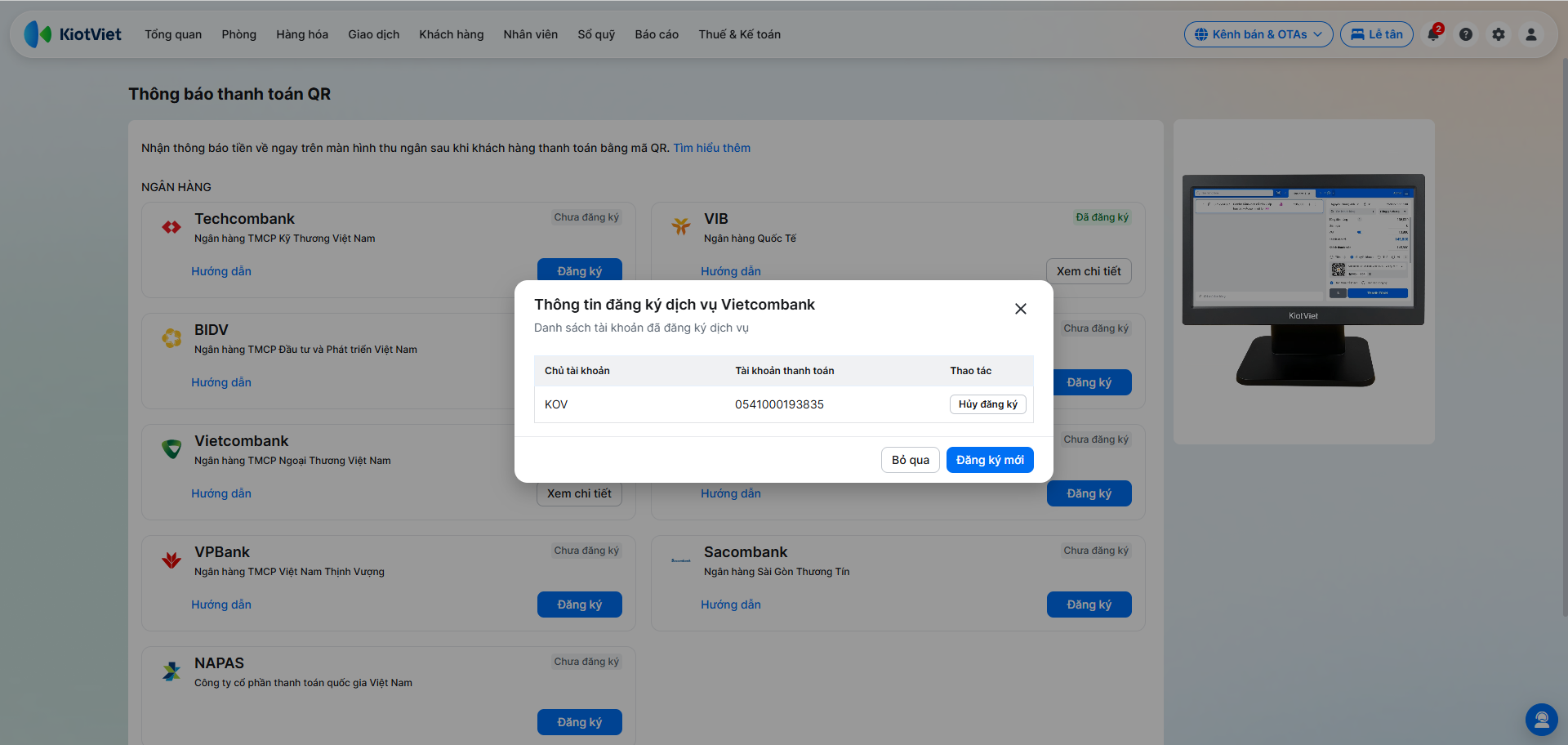This screenshot has width=1568, height=745.
Task: Click the VIB bank logo
Action: click(681, 226)
